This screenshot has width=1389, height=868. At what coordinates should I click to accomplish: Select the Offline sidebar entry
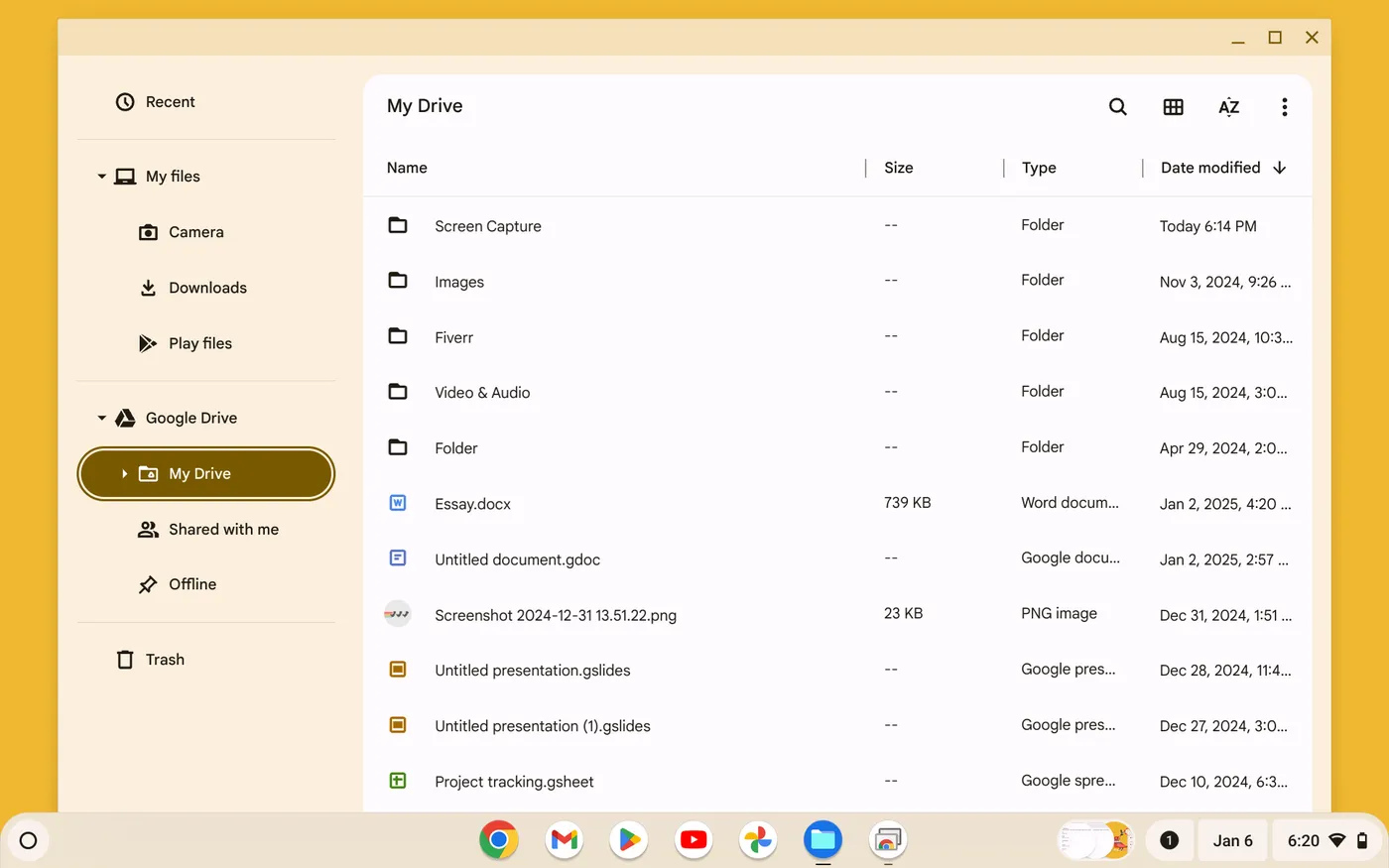click(206, 584)
